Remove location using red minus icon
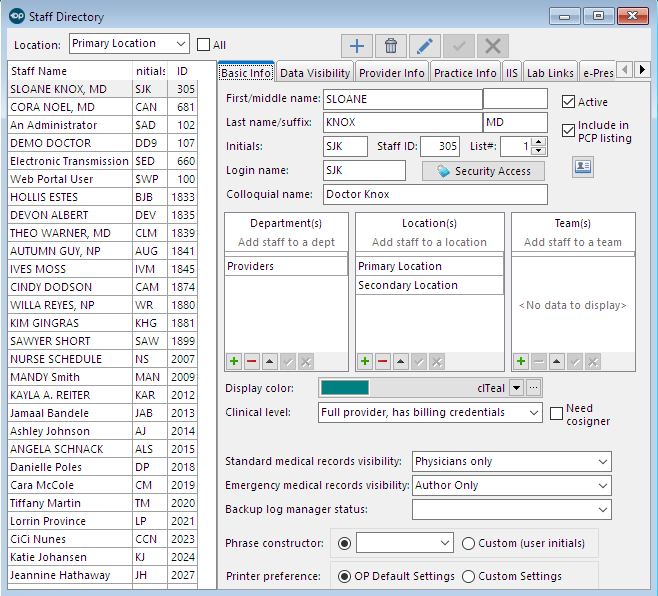This screenshot has width=658, height=596. [382, 361]
